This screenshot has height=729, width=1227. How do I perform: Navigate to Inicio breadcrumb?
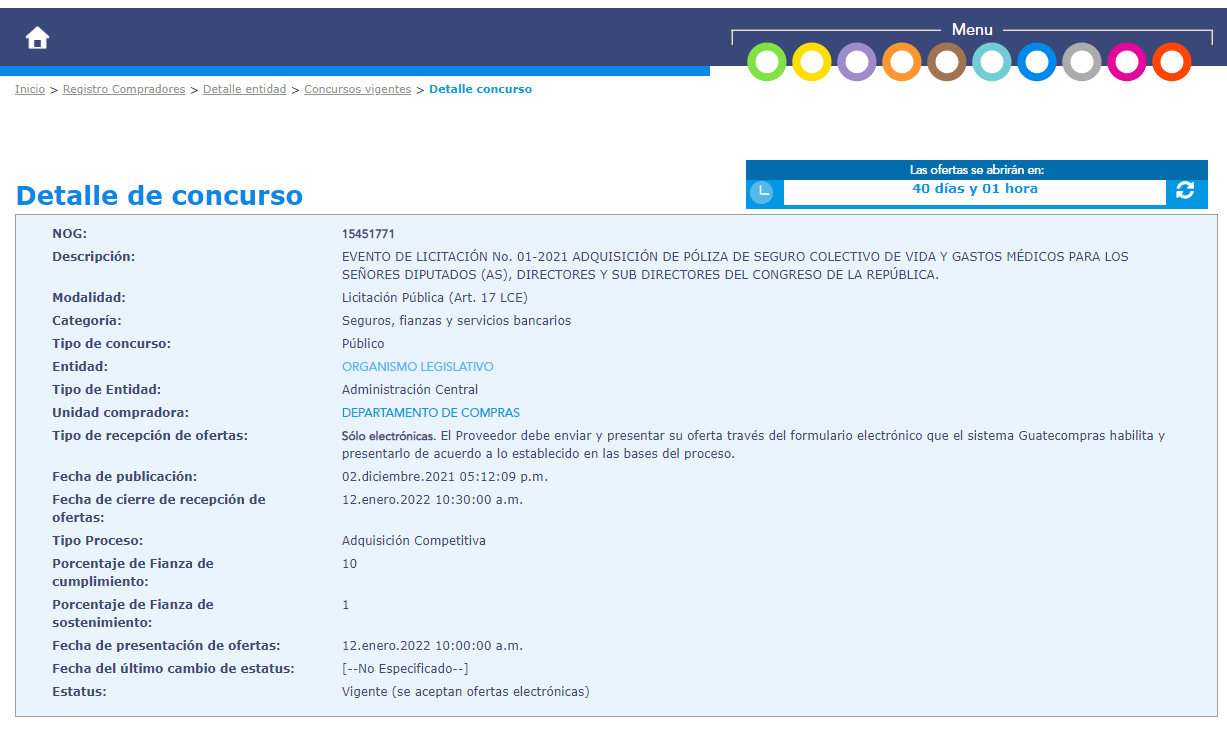coord(30,89)
